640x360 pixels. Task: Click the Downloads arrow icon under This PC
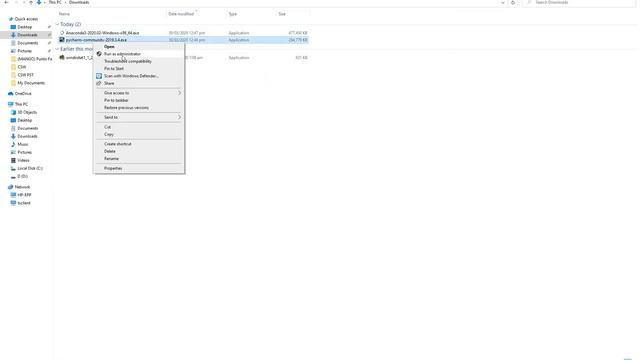pyautogui.click(x=13, y=136)
